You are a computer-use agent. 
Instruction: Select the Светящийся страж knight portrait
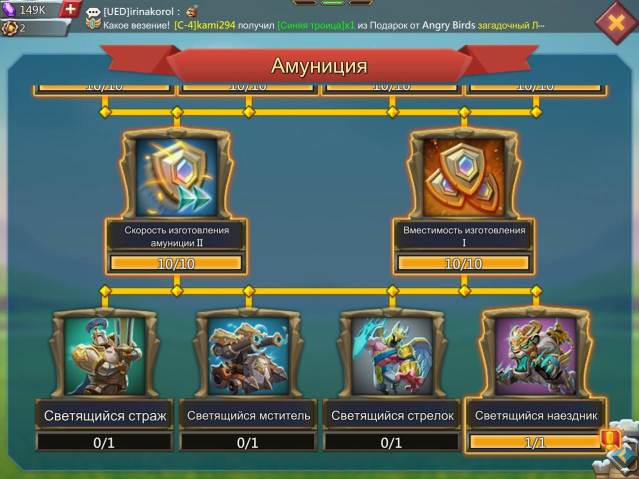[105, 356]
